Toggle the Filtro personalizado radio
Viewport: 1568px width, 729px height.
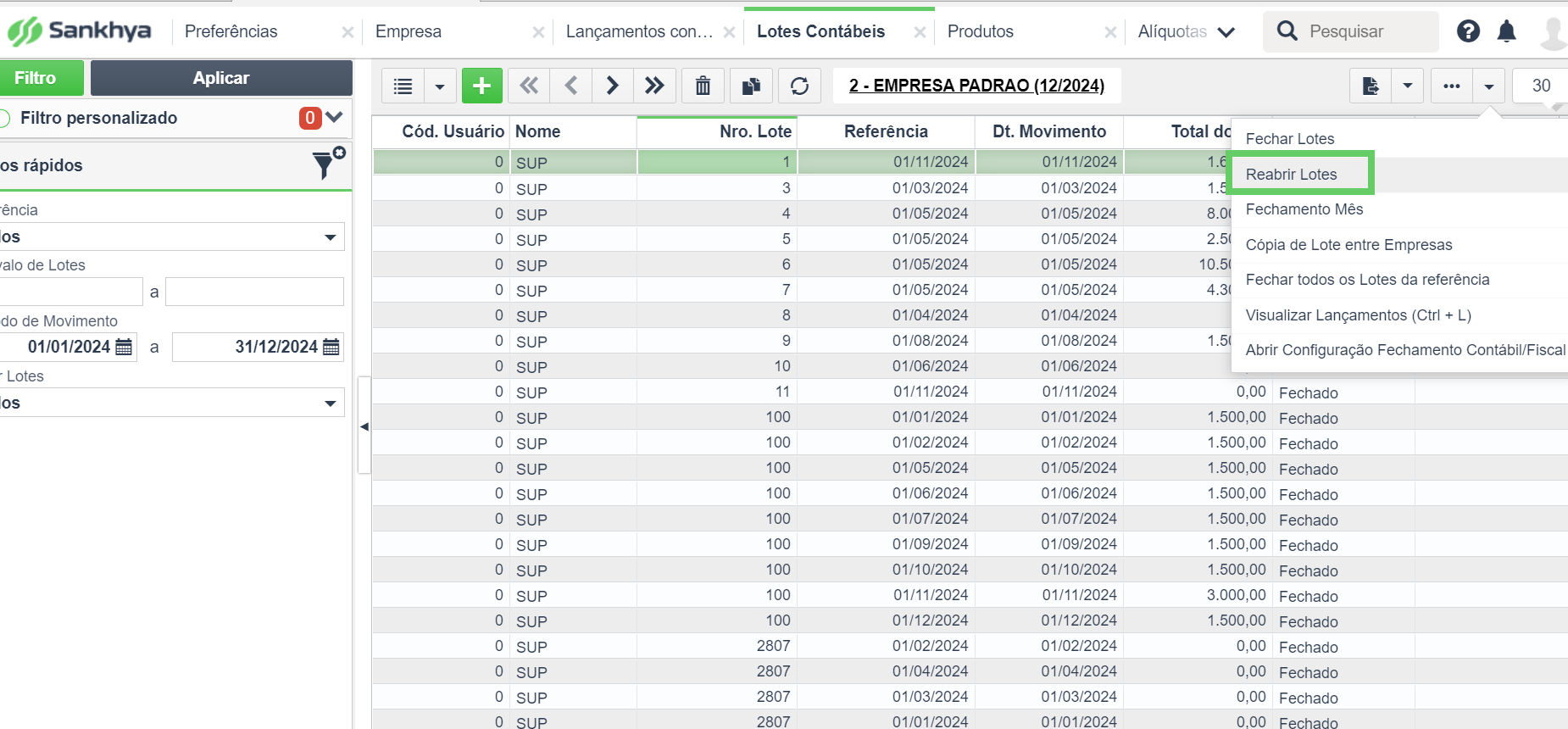coord(3,118)
